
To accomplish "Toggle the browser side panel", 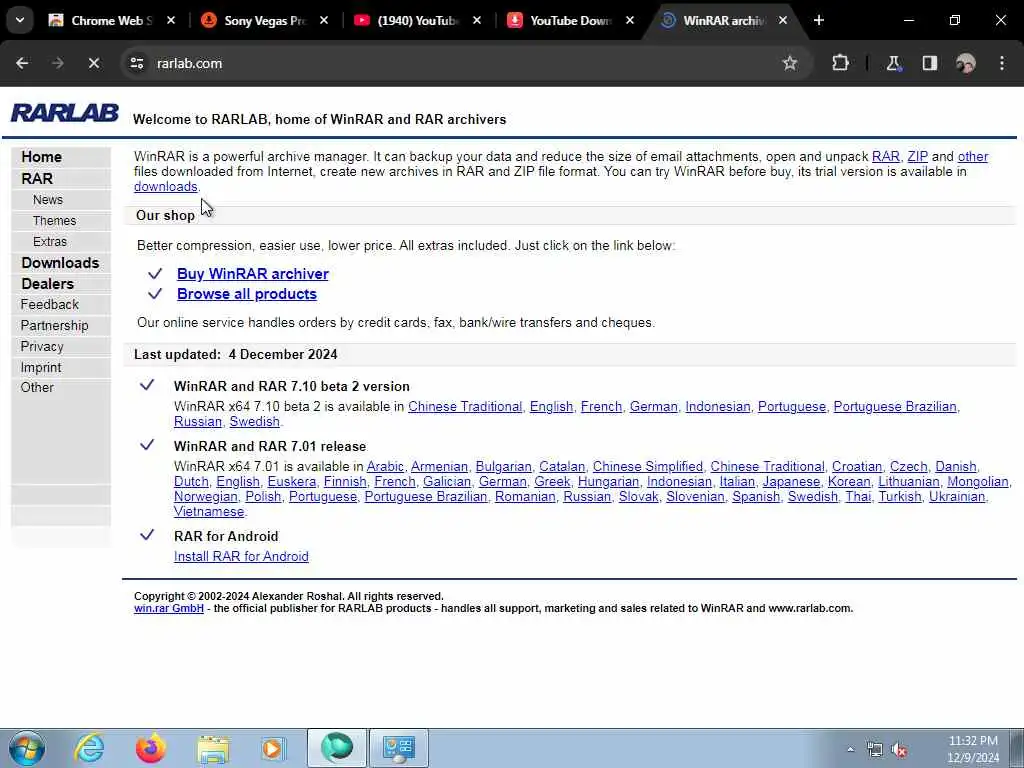I will click(929, 63).
